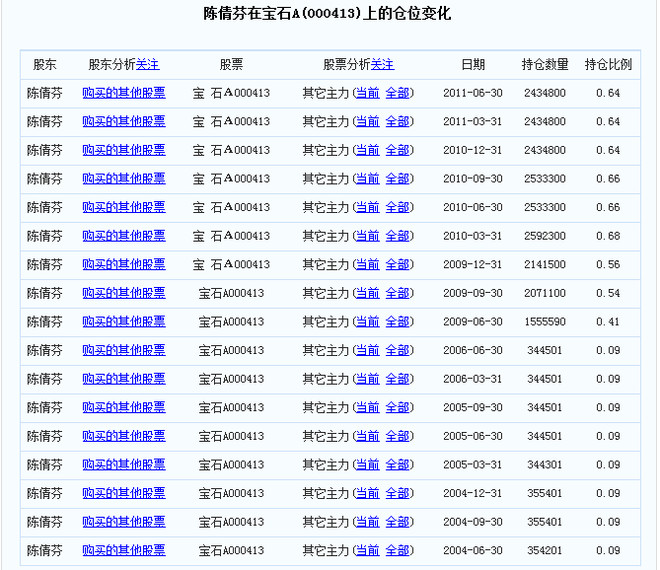Click 当前 link in 2010-06-30 row
Screen dimensions: 660x570
(x=368, y=208)
